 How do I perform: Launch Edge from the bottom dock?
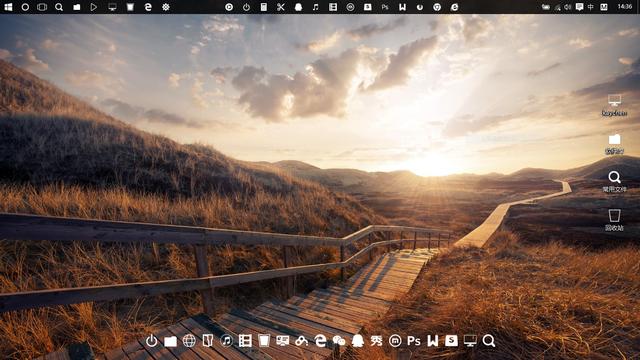(320, 340)
